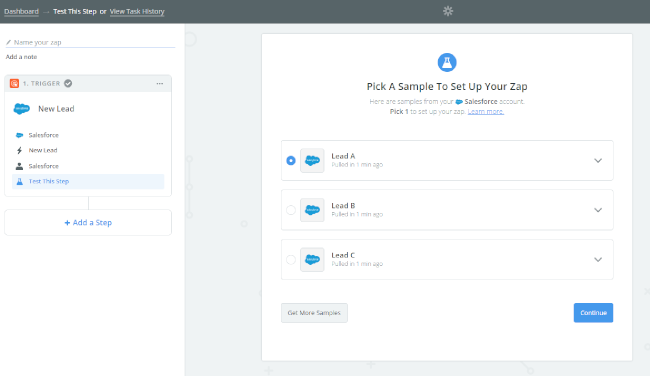Click Add a note link
This screenshot has height=376, width=650.
(21, 57)
